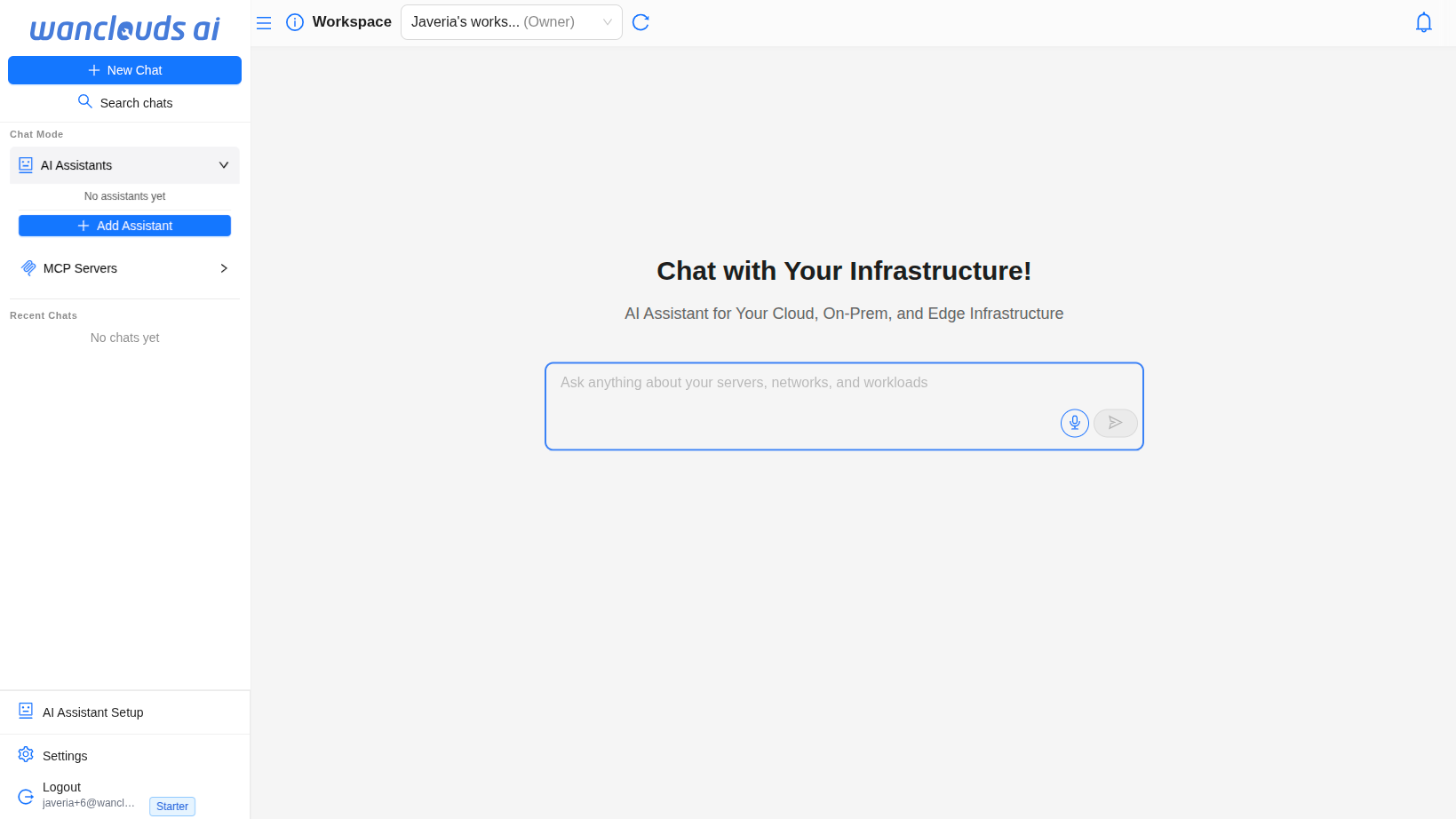Focus the Ask anything chat input field
Viewport: 1456px width, 819px height.
[800, 391]
